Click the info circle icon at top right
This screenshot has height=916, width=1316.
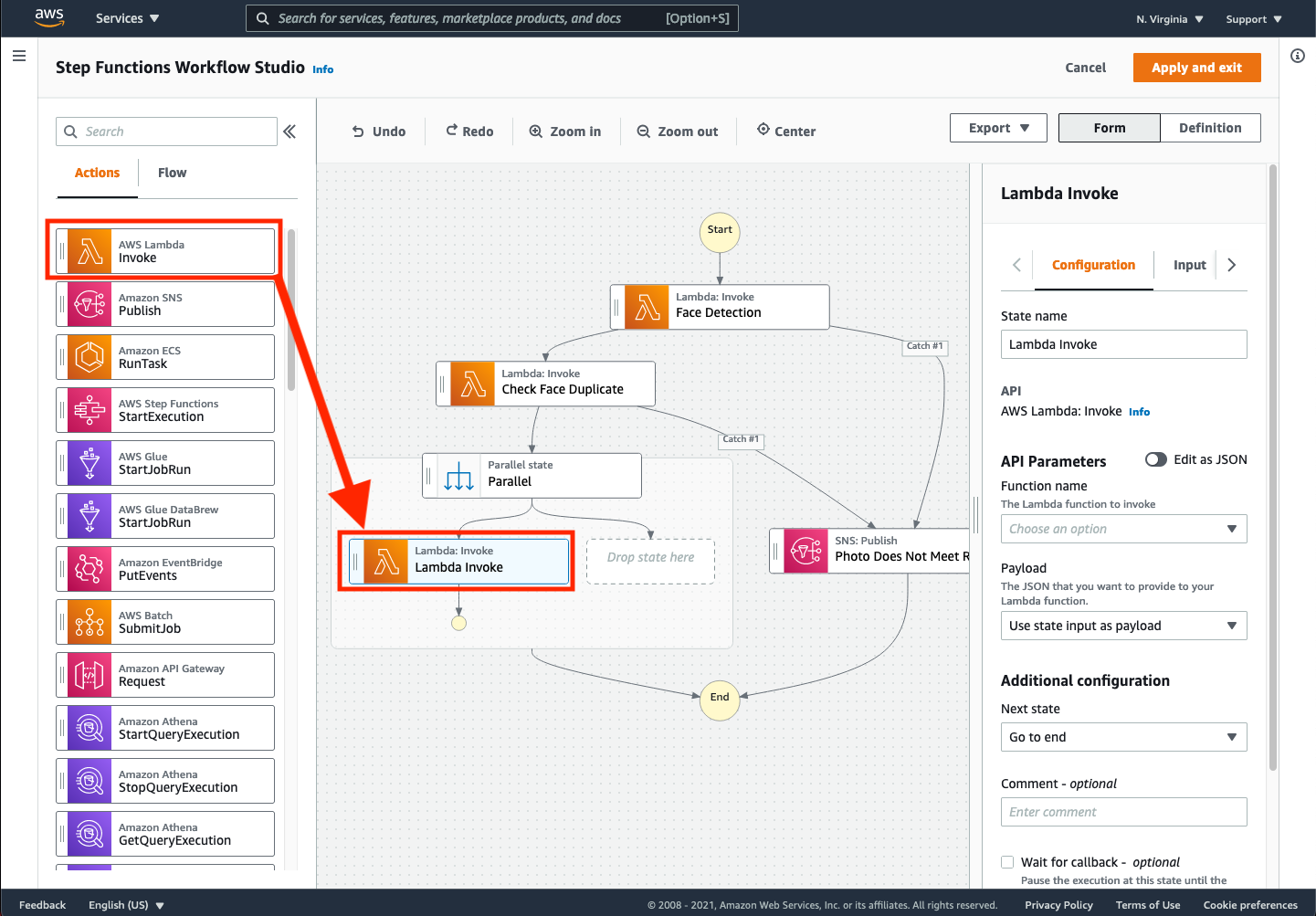(1298, 56)
